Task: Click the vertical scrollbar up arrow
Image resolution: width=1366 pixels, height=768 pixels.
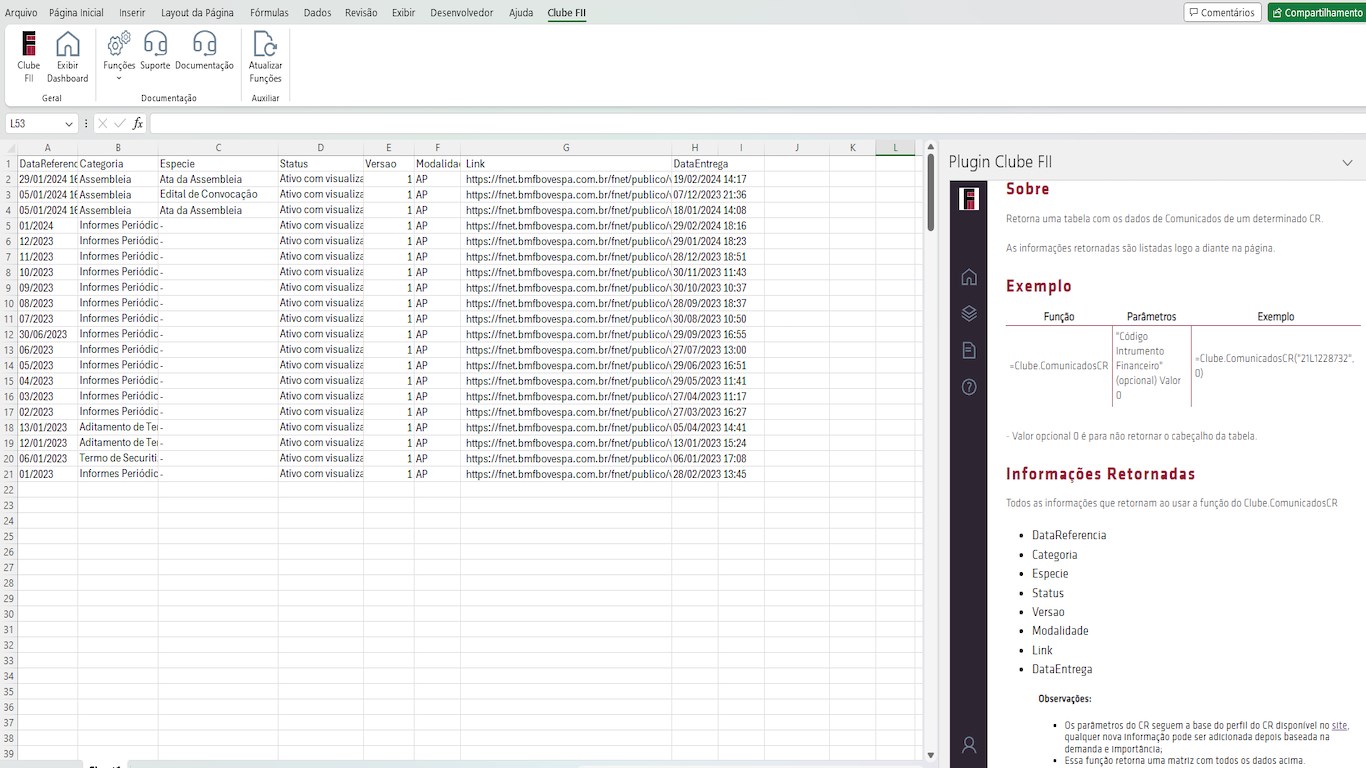Action: (931, 147)
